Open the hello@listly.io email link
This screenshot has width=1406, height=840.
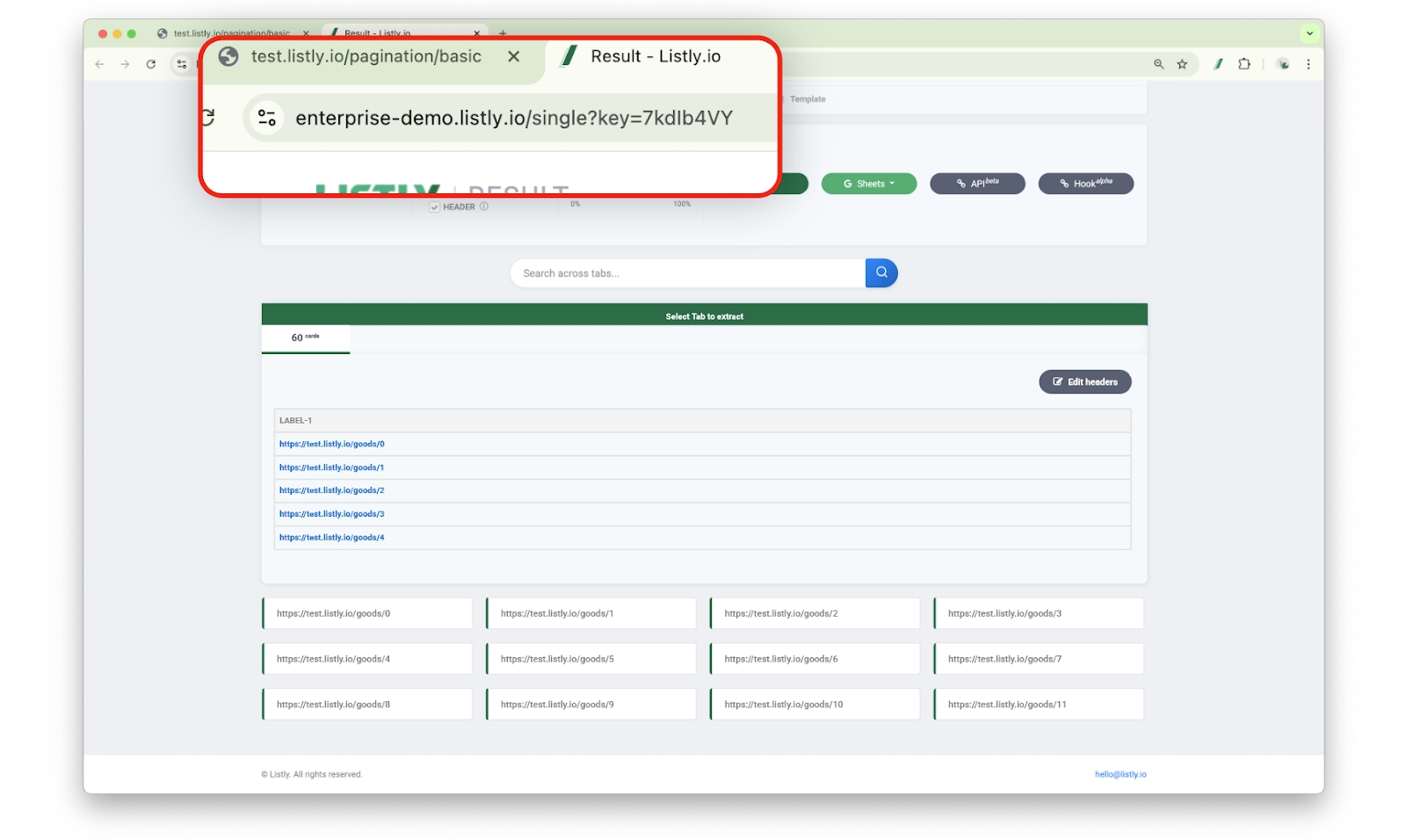pyautogui.click(x=1120, y=775)
